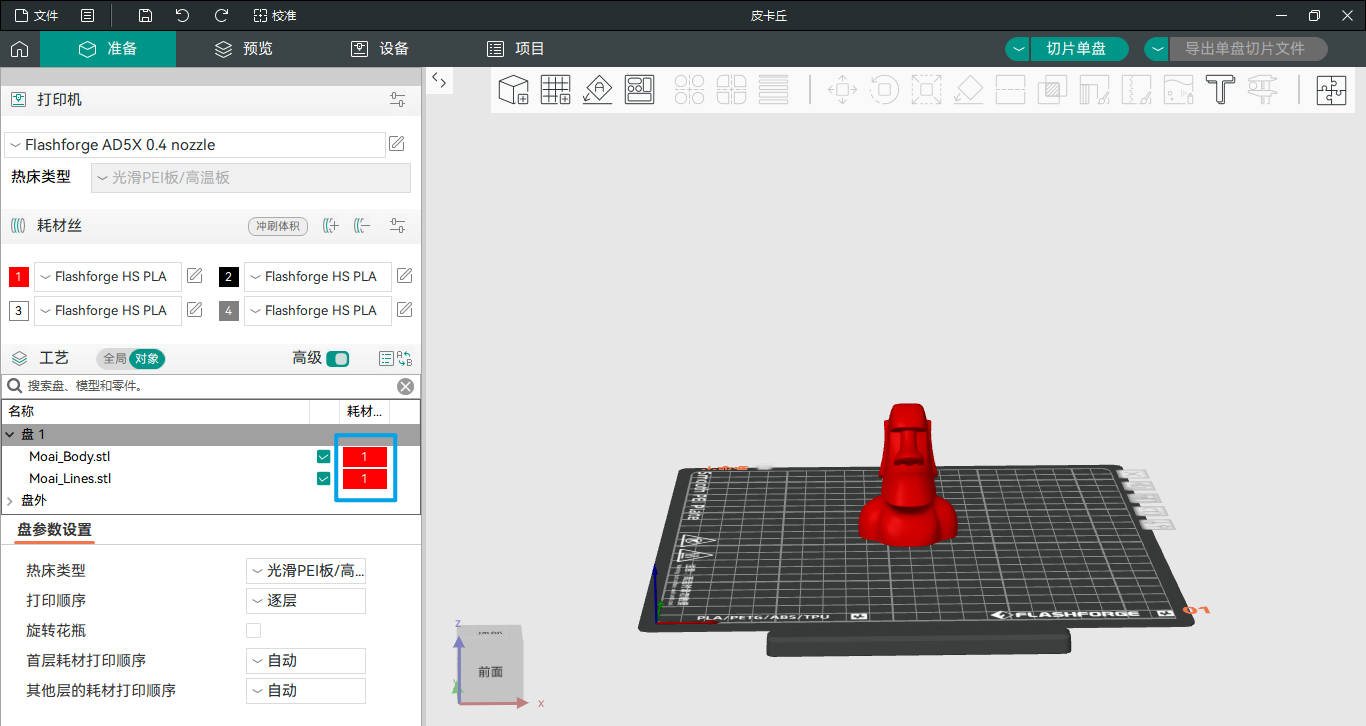Click the 切片单盘 slice button

[1079, 49]
